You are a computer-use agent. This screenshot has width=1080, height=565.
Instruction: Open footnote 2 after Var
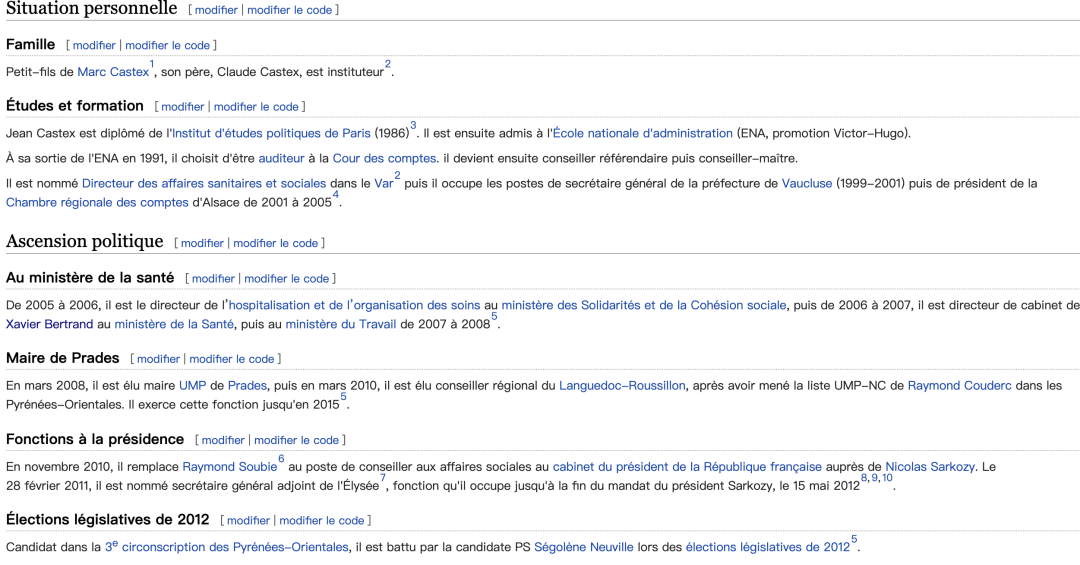[397, 176]
